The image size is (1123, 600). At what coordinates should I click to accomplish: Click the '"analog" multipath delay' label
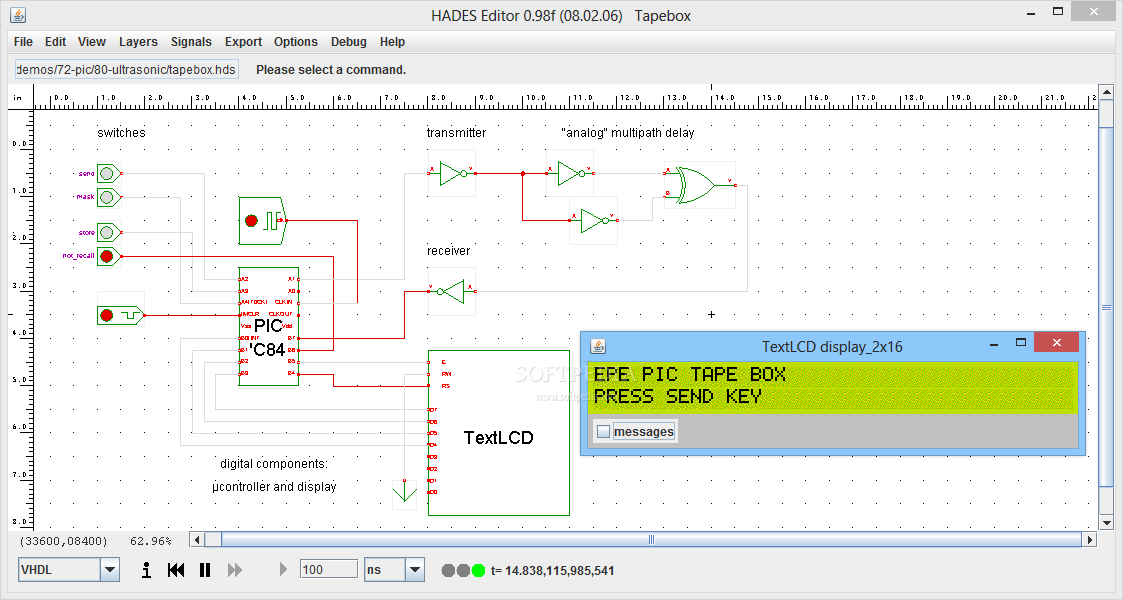pos(627,132)
